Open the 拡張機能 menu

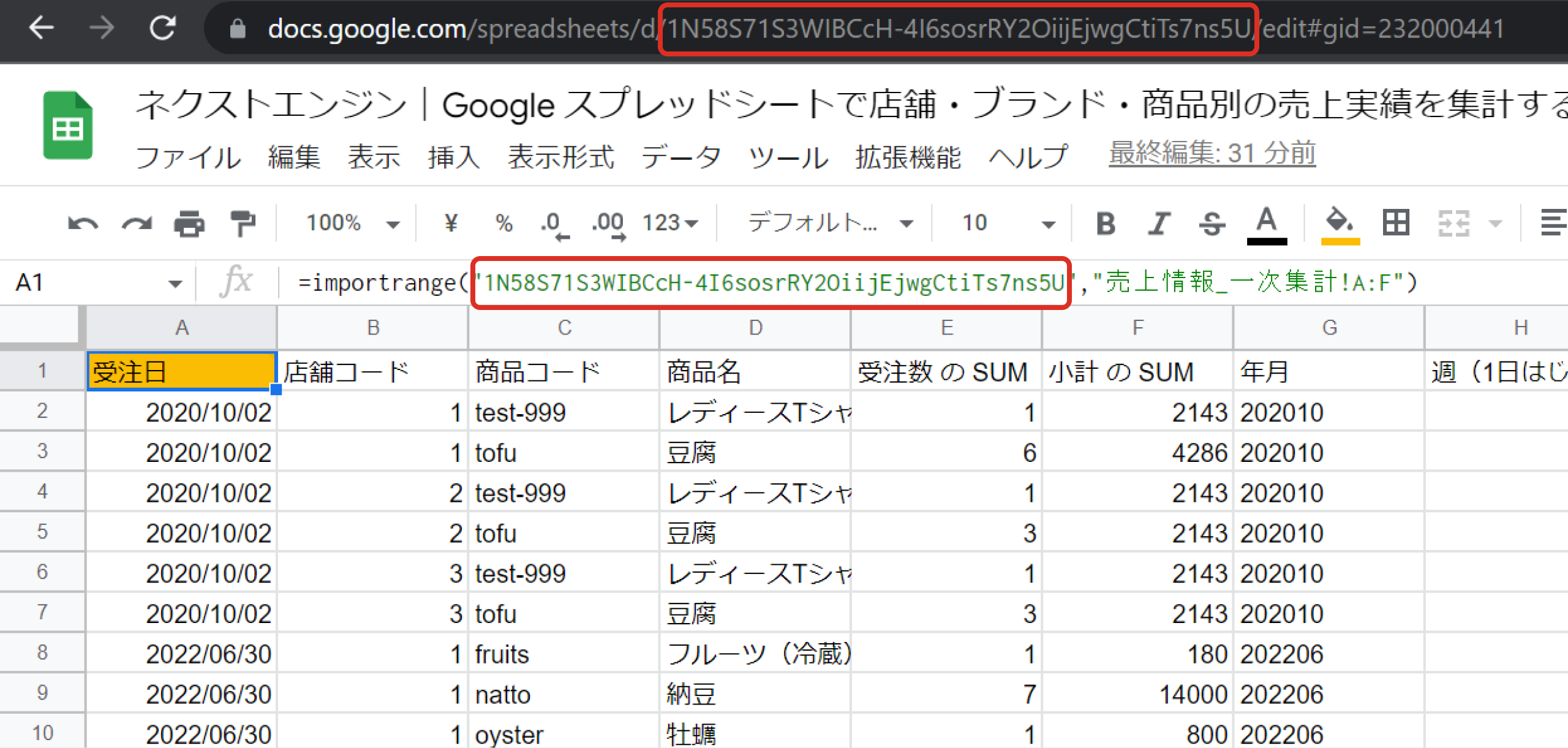[908, 157]
